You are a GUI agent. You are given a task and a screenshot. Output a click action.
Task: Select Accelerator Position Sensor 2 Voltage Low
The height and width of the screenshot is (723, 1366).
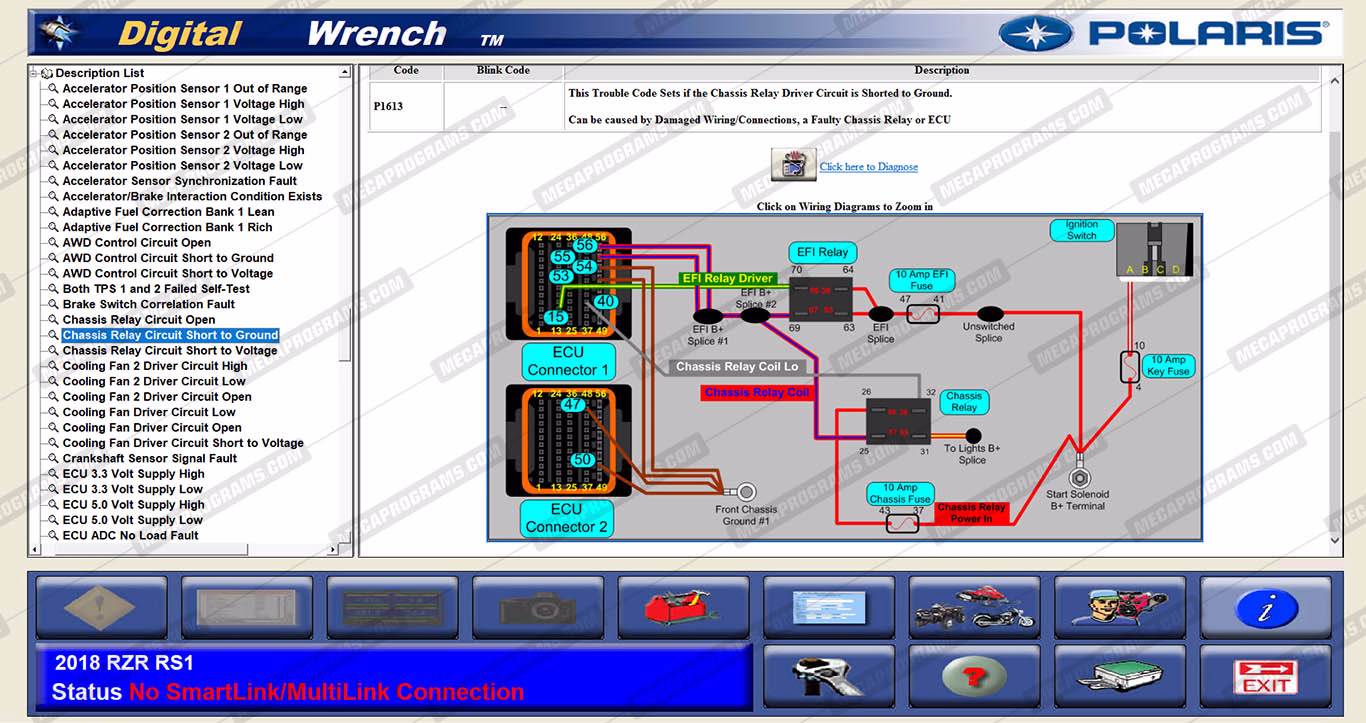point(182,166)
